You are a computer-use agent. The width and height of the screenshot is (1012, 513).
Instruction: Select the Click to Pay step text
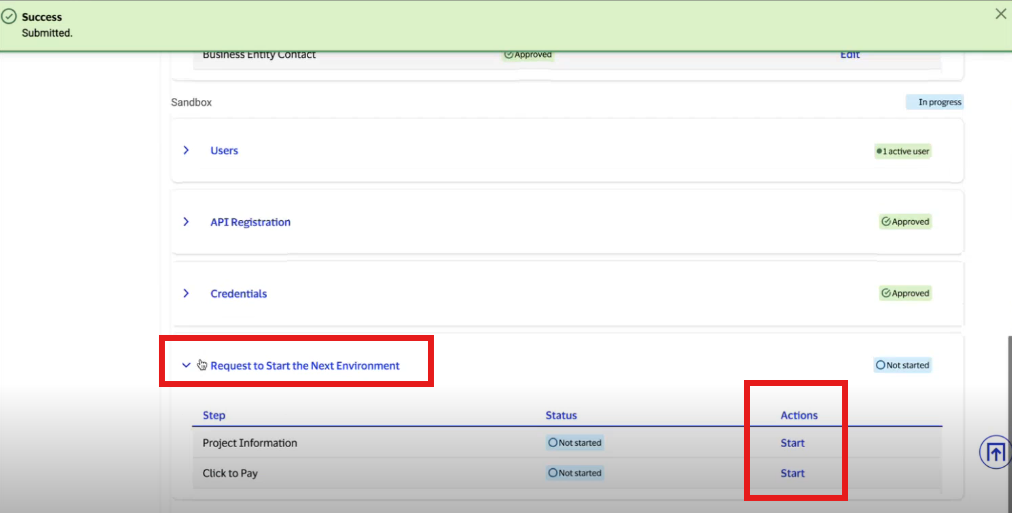[x=230, y=474]
